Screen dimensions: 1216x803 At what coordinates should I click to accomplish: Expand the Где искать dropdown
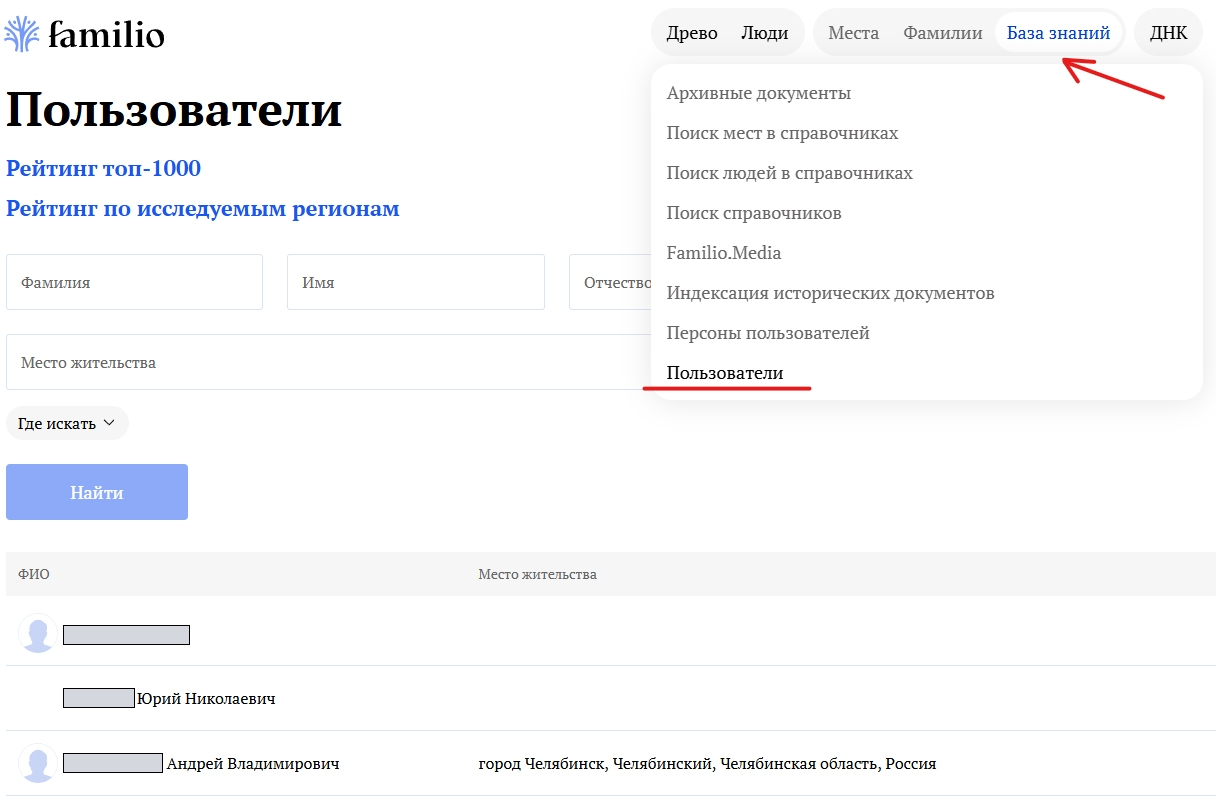point(67,423)
